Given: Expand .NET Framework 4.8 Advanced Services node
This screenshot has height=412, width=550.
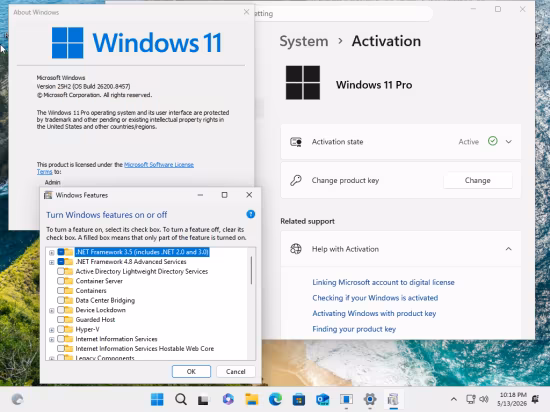Looking at the screenshot, I should click(52, 262).
